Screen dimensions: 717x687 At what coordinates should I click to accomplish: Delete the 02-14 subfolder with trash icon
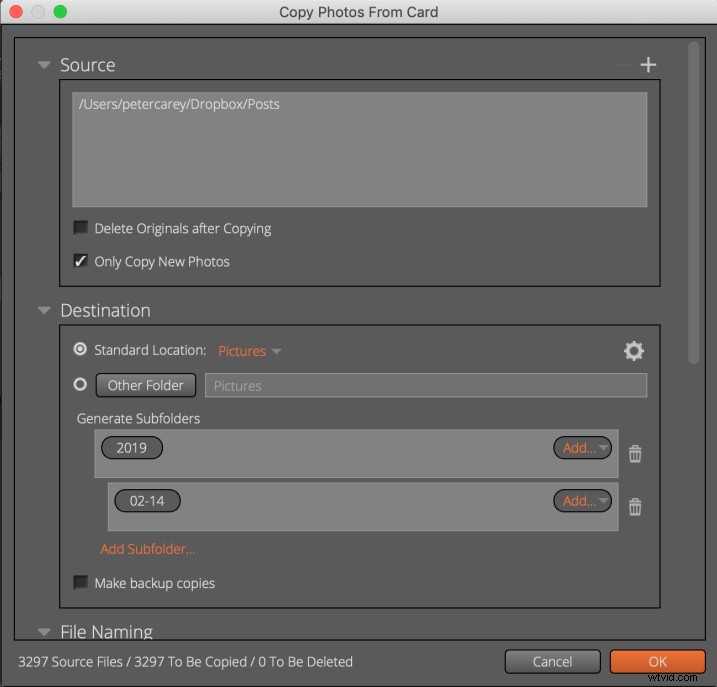click(x=635, y=507)
